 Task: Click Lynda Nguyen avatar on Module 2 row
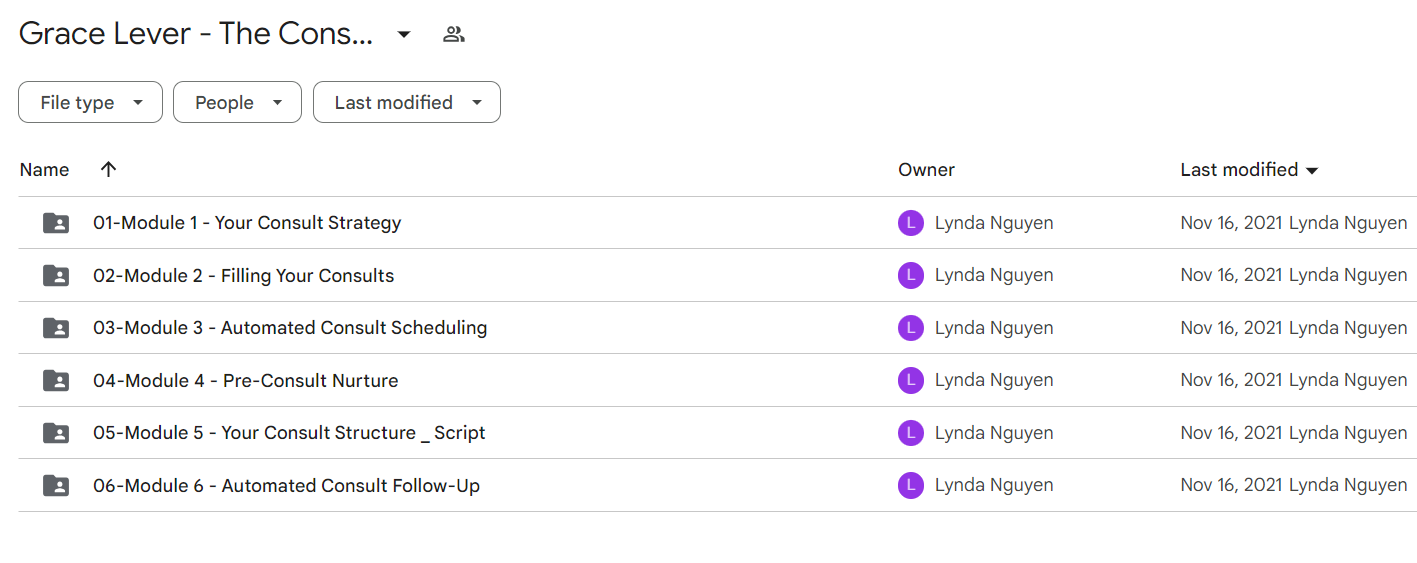[x=911, y=275]
